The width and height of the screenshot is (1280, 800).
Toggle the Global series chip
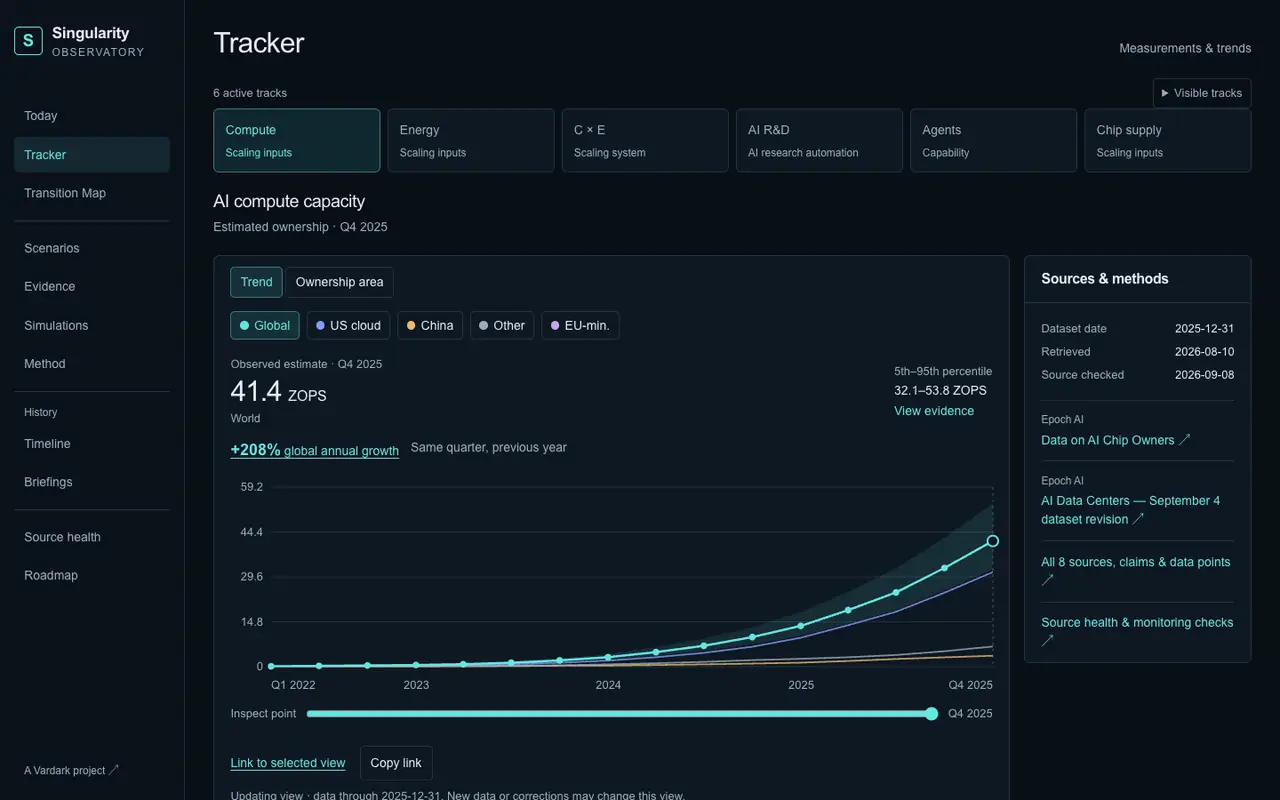click(265, 326)
